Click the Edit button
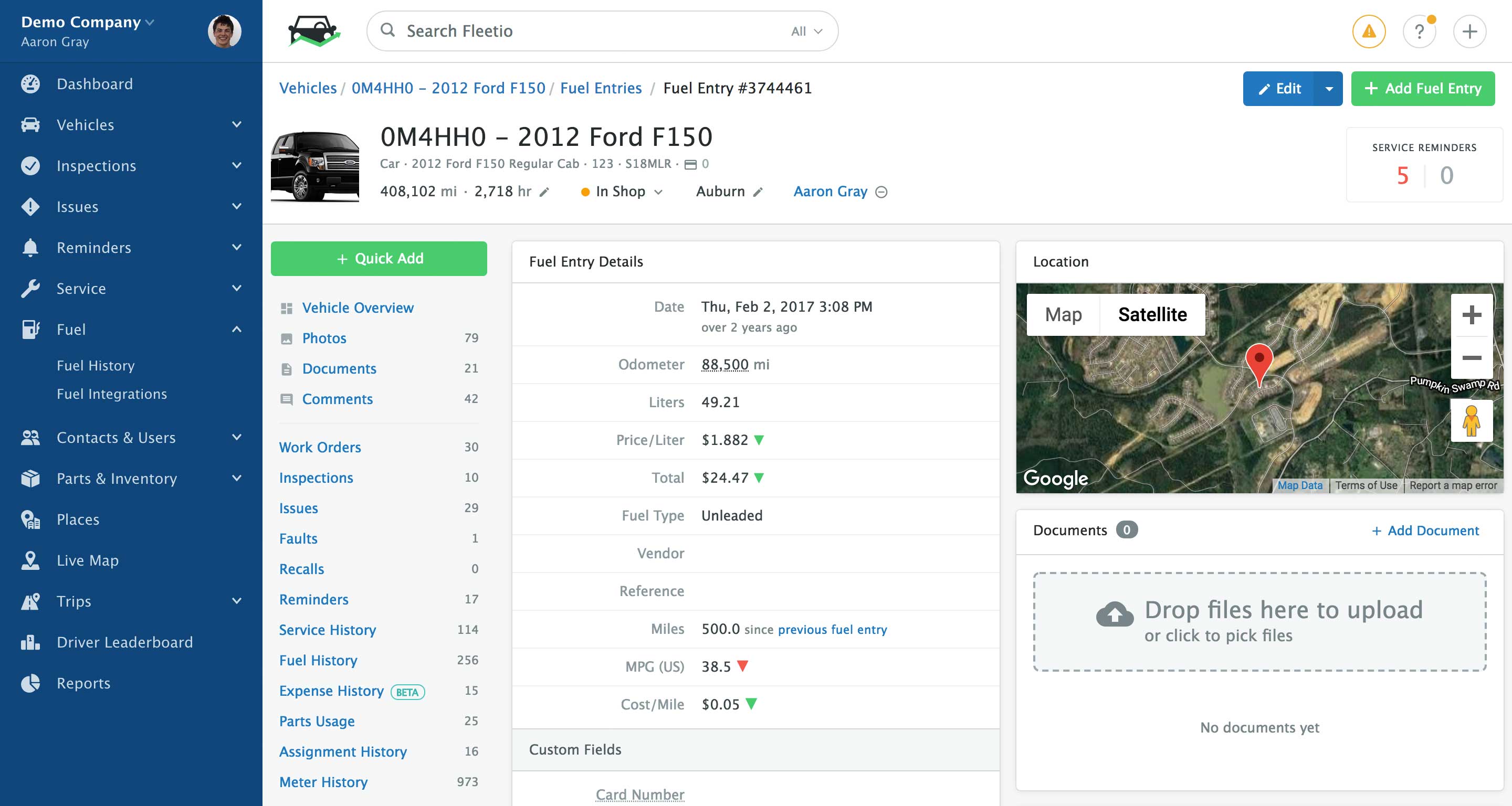Screen dimensions: 1512x806 click(x=1278, y=89)
